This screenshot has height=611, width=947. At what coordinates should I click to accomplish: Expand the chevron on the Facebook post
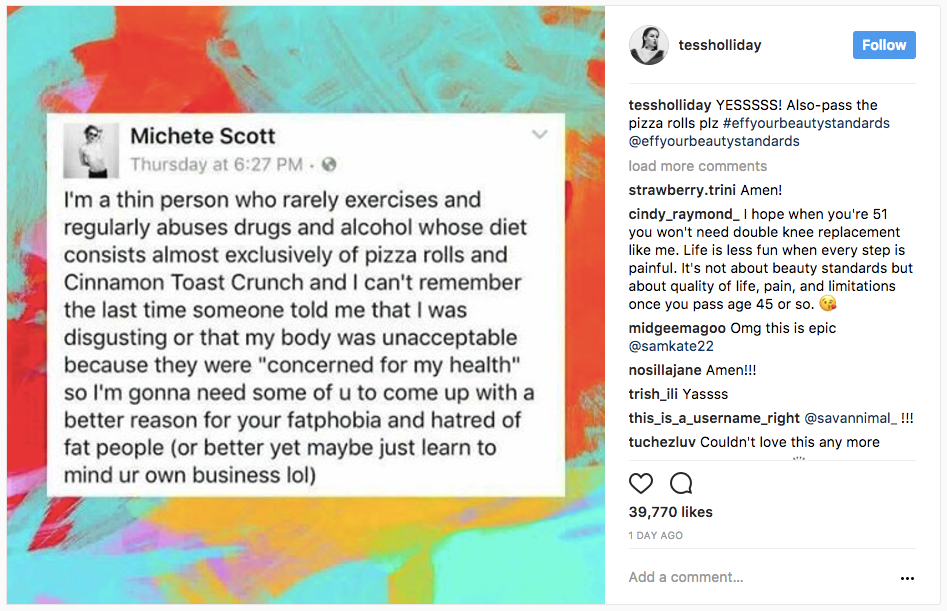pyautogui.click(x=539, y=134)
